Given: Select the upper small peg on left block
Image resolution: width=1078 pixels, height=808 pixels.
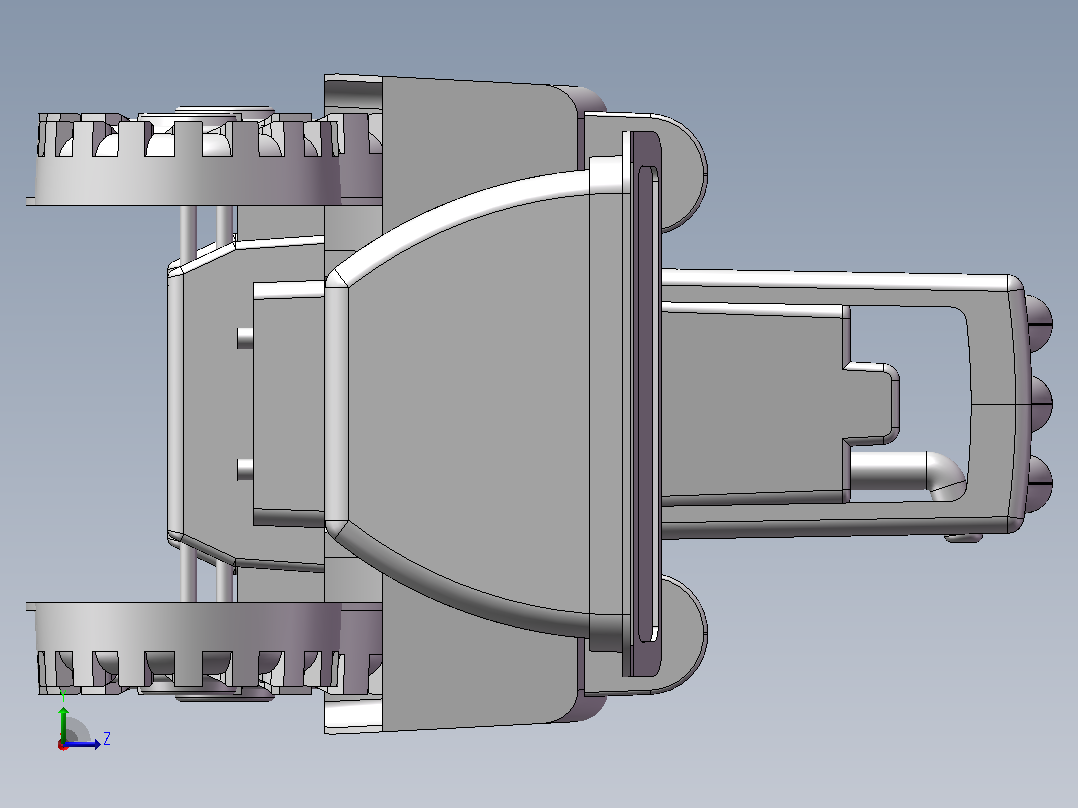Looking at the screenshot, I should pos(245,338).
